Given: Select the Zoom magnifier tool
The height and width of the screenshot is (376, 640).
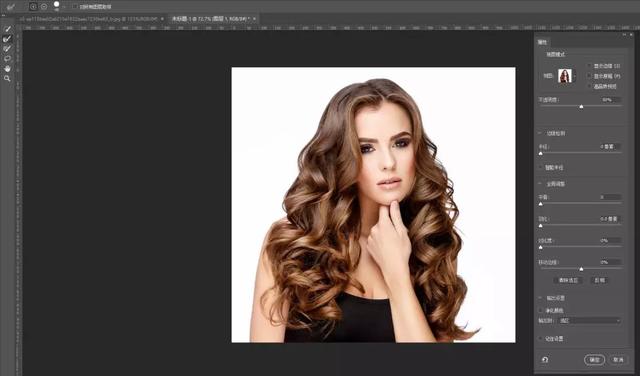Looking at the screenshot, I should (7, 78).
